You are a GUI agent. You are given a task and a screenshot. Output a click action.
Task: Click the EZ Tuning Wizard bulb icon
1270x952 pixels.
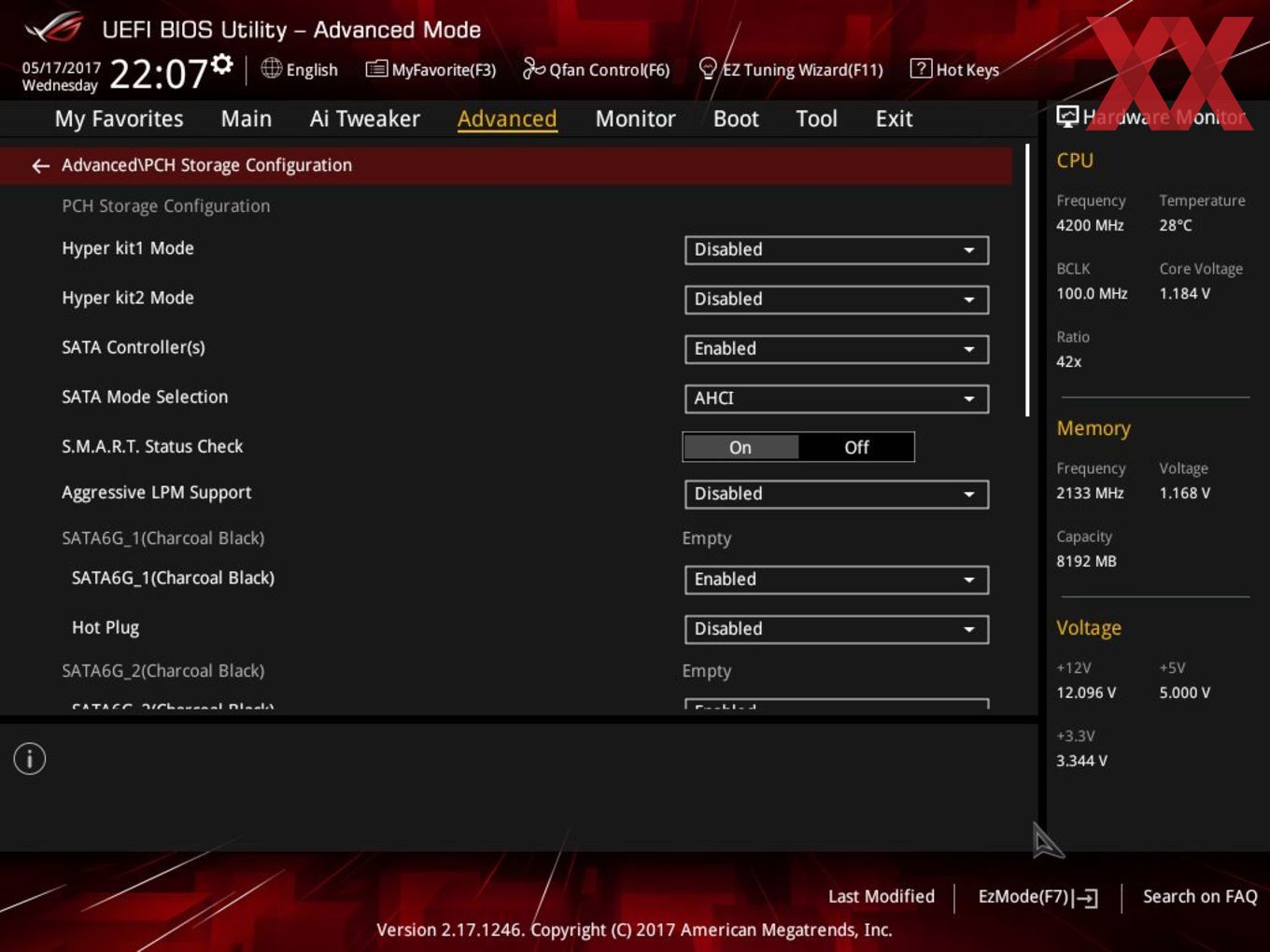click(708, 68)
